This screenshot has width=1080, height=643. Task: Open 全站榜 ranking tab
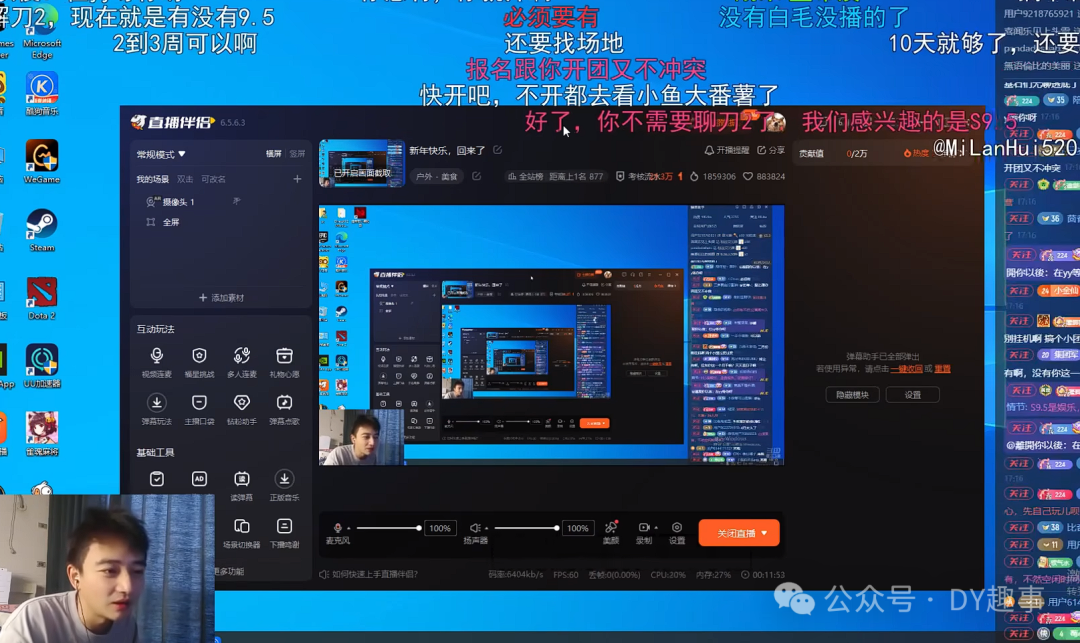click(525, 176)
